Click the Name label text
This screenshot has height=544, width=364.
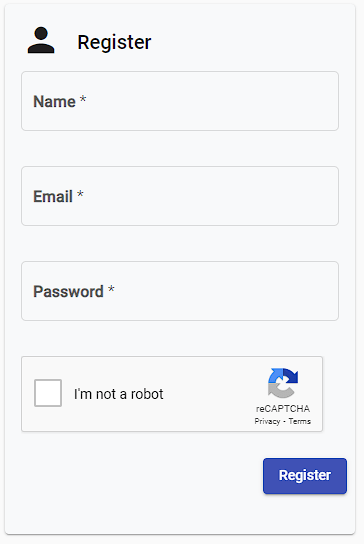click(54, 102)
